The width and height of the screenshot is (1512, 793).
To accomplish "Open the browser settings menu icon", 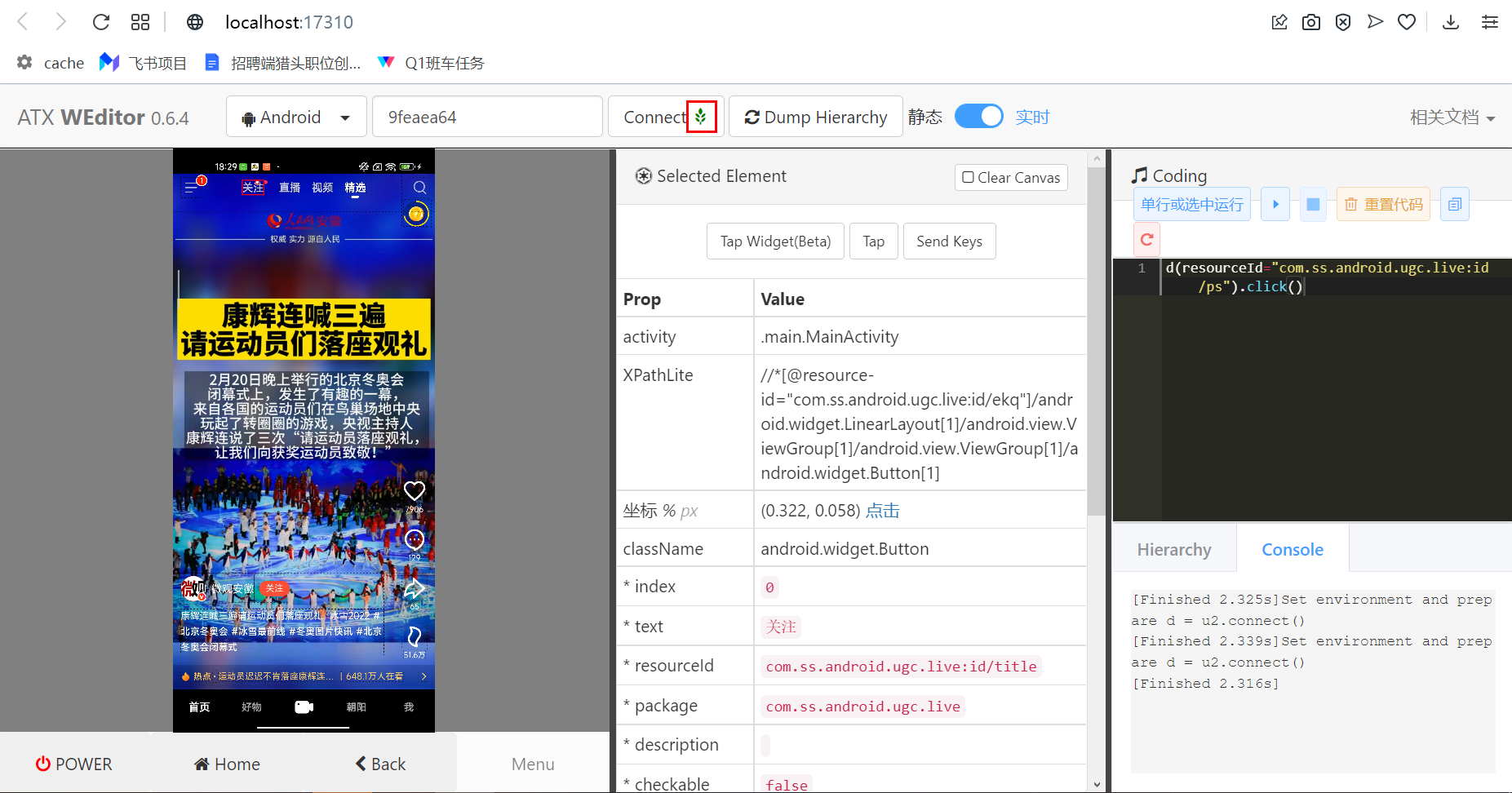I will click(1490, 22).
